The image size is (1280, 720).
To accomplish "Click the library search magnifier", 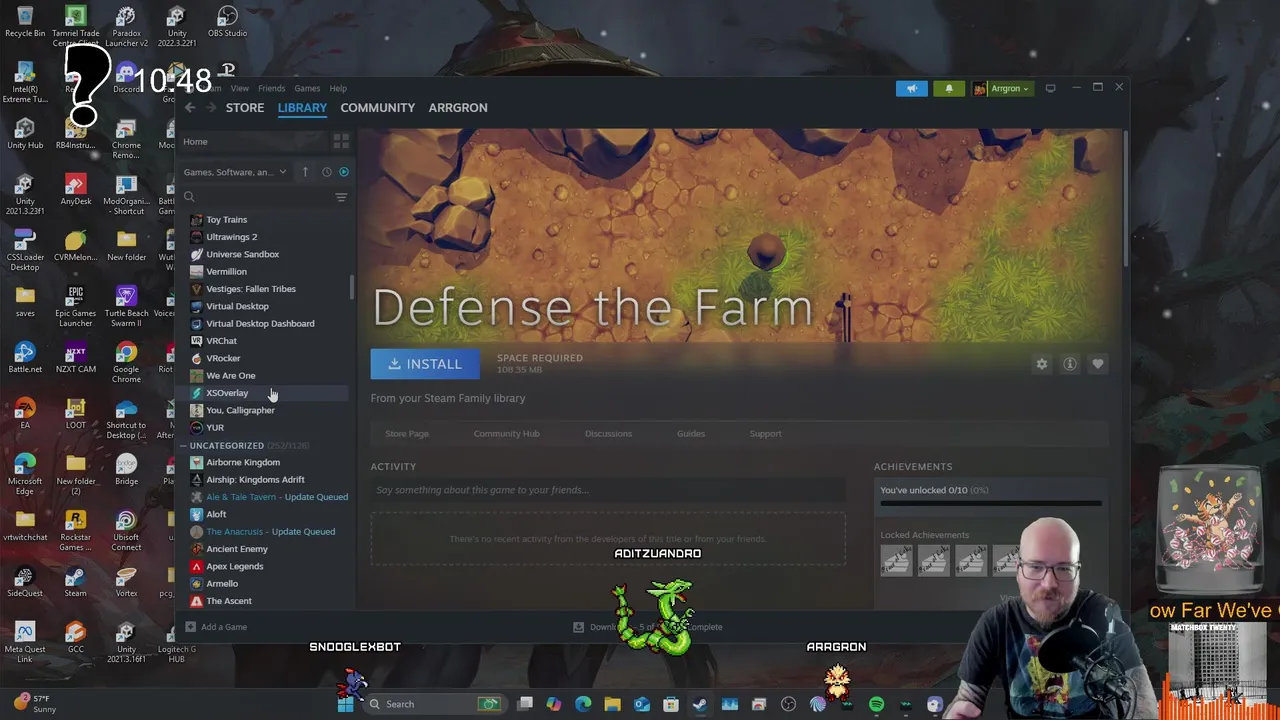I will pos(189,197).
